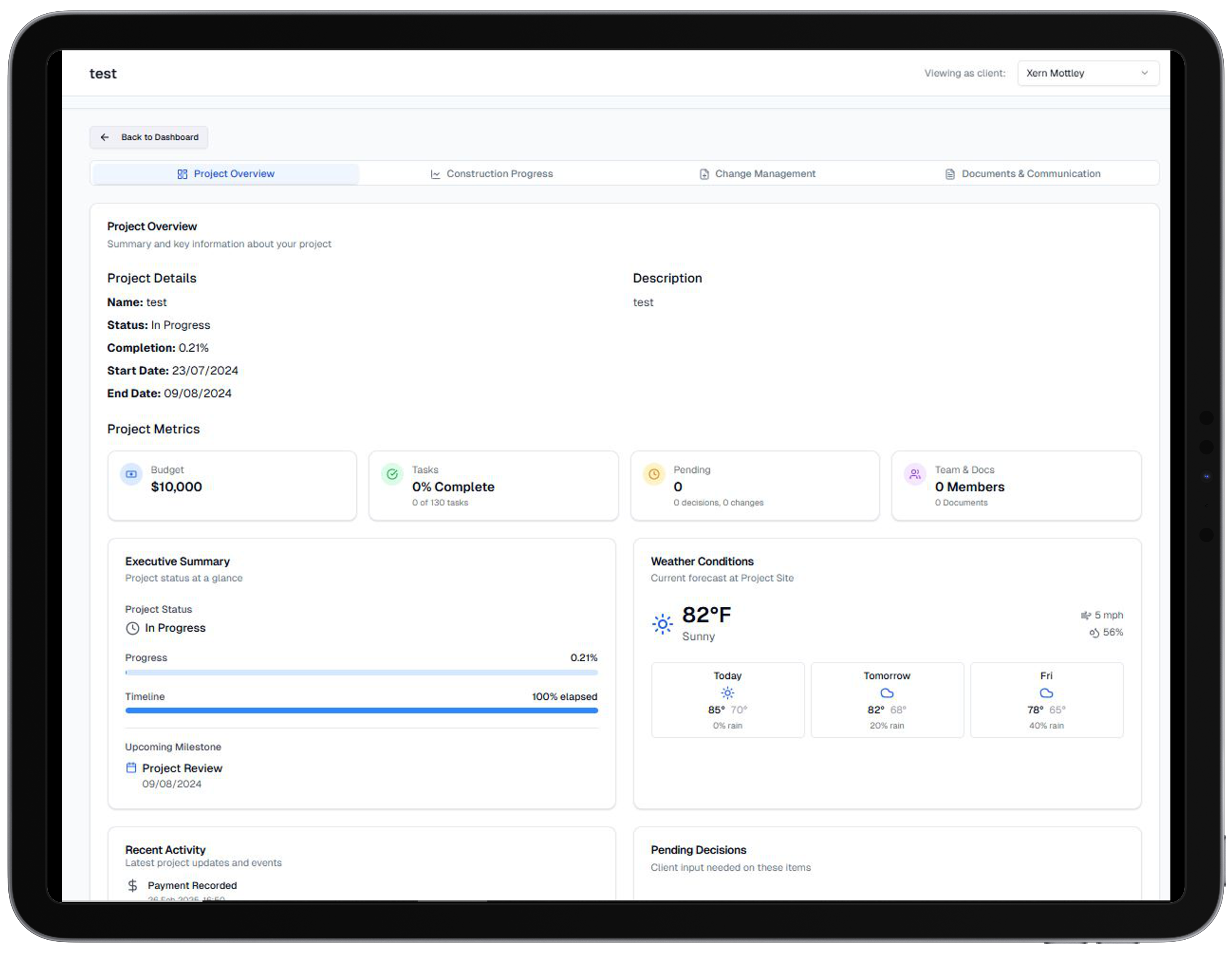Click the sunny weather sun icon
This screenshot has height=953, width=1232.
coord(662,624)
